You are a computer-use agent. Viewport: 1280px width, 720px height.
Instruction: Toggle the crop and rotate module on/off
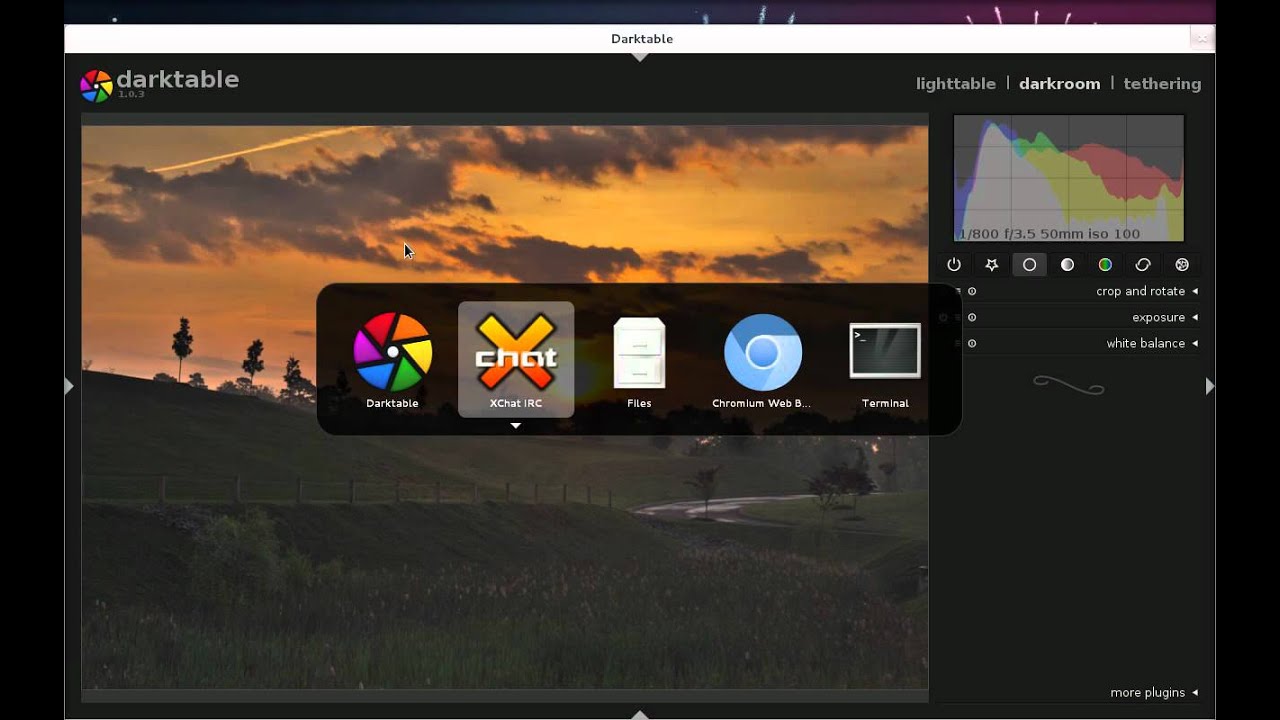click(x=972, y=292)
